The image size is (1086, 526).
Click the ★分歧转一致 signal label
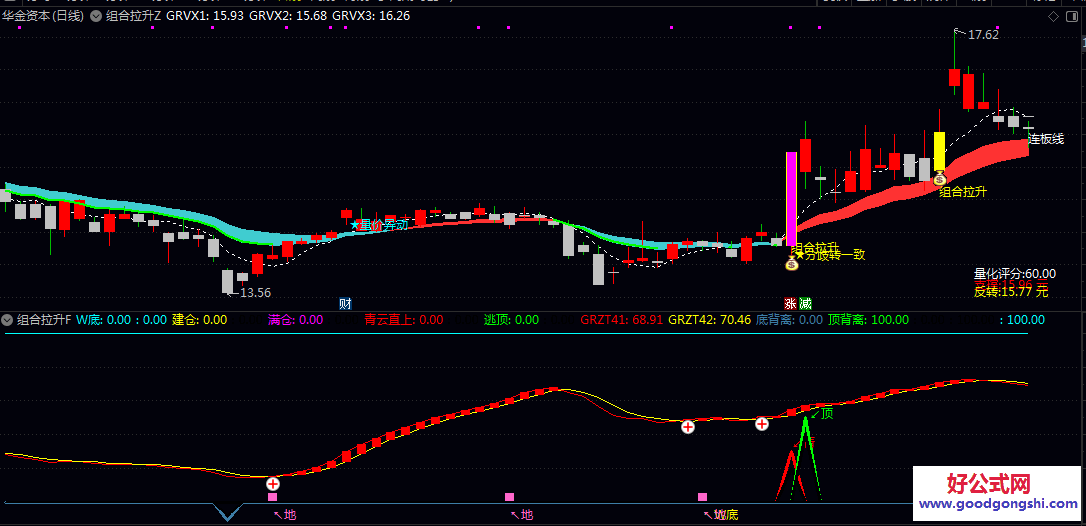click(830, 254)
